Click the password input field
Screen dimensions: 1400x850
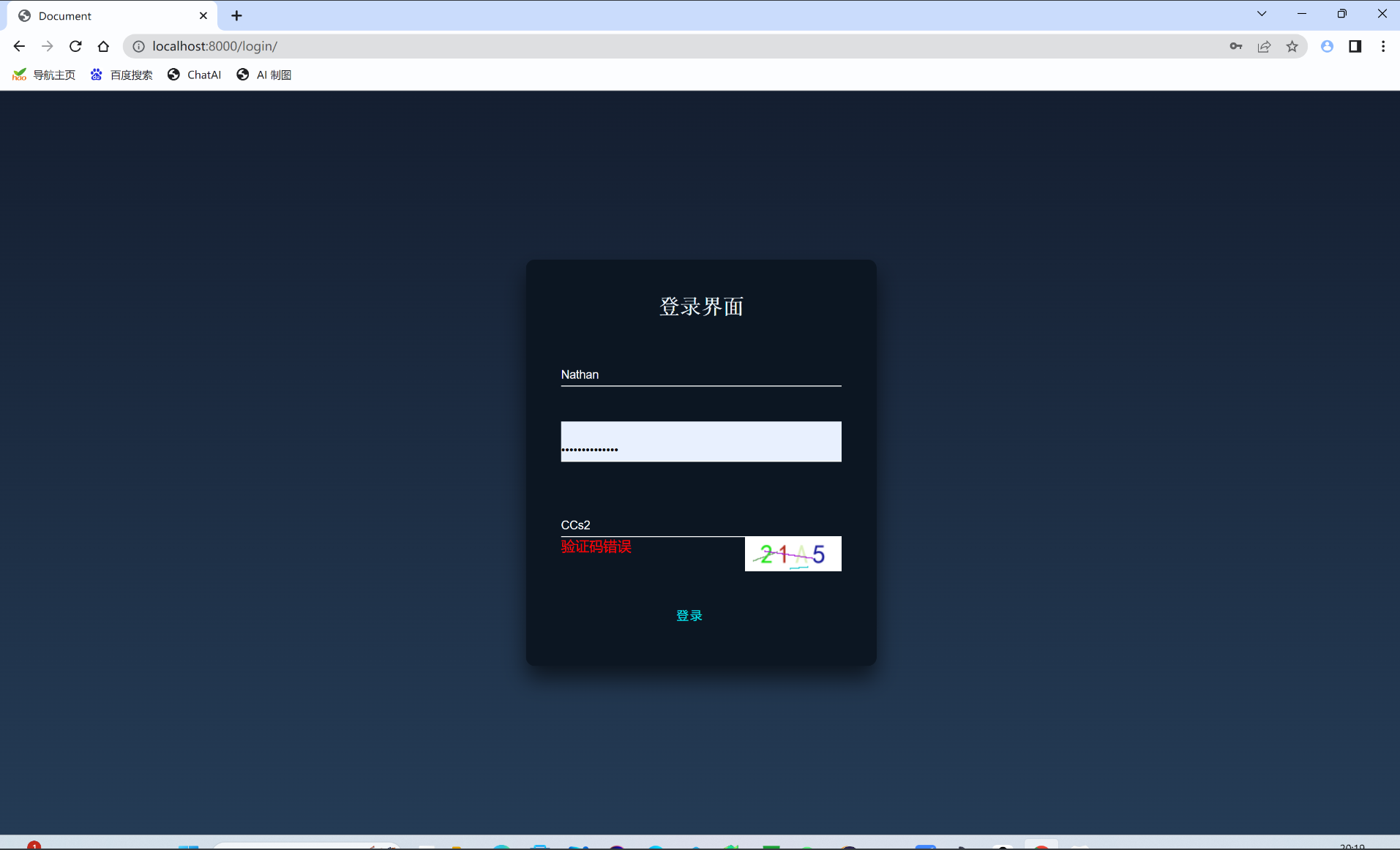(x=701, y=441)
